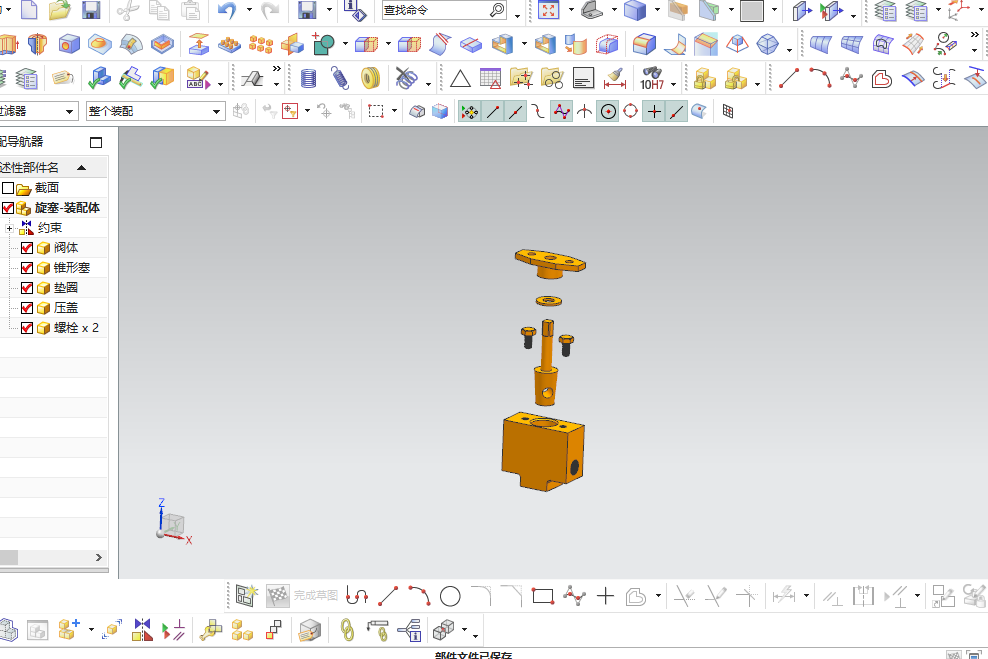The width and height of the screenshot is (988, 659).
Task: Click the sketch Point plus icon
Action: (605, 595)
